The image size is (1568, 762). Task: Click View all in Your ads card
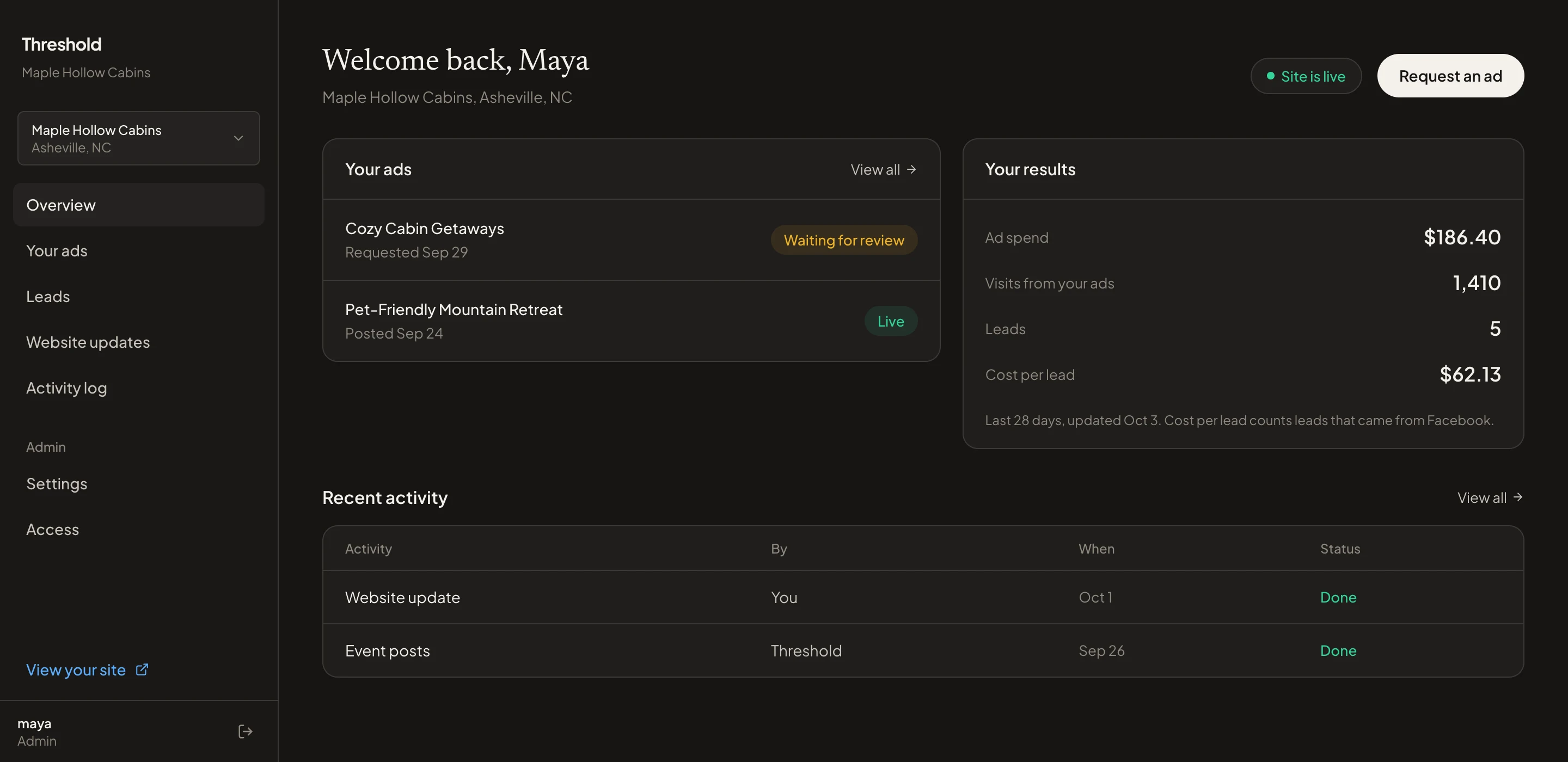coord(883,169)
